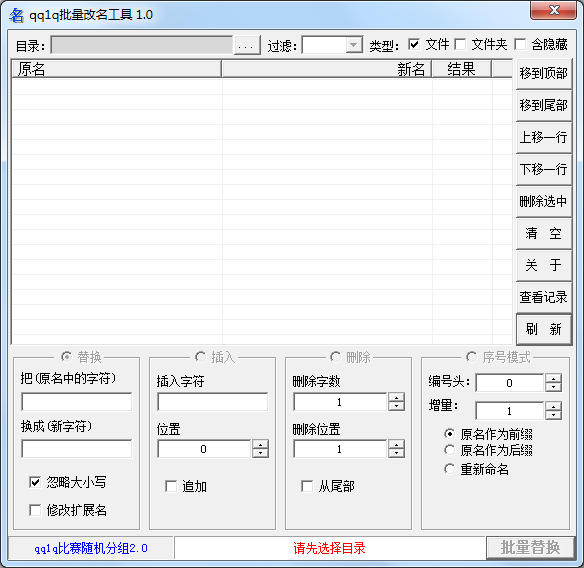Decrease the insert 位置 spinner value
Image resolution: width=584 pixels, height=568 pixels.
click(260, 453)
